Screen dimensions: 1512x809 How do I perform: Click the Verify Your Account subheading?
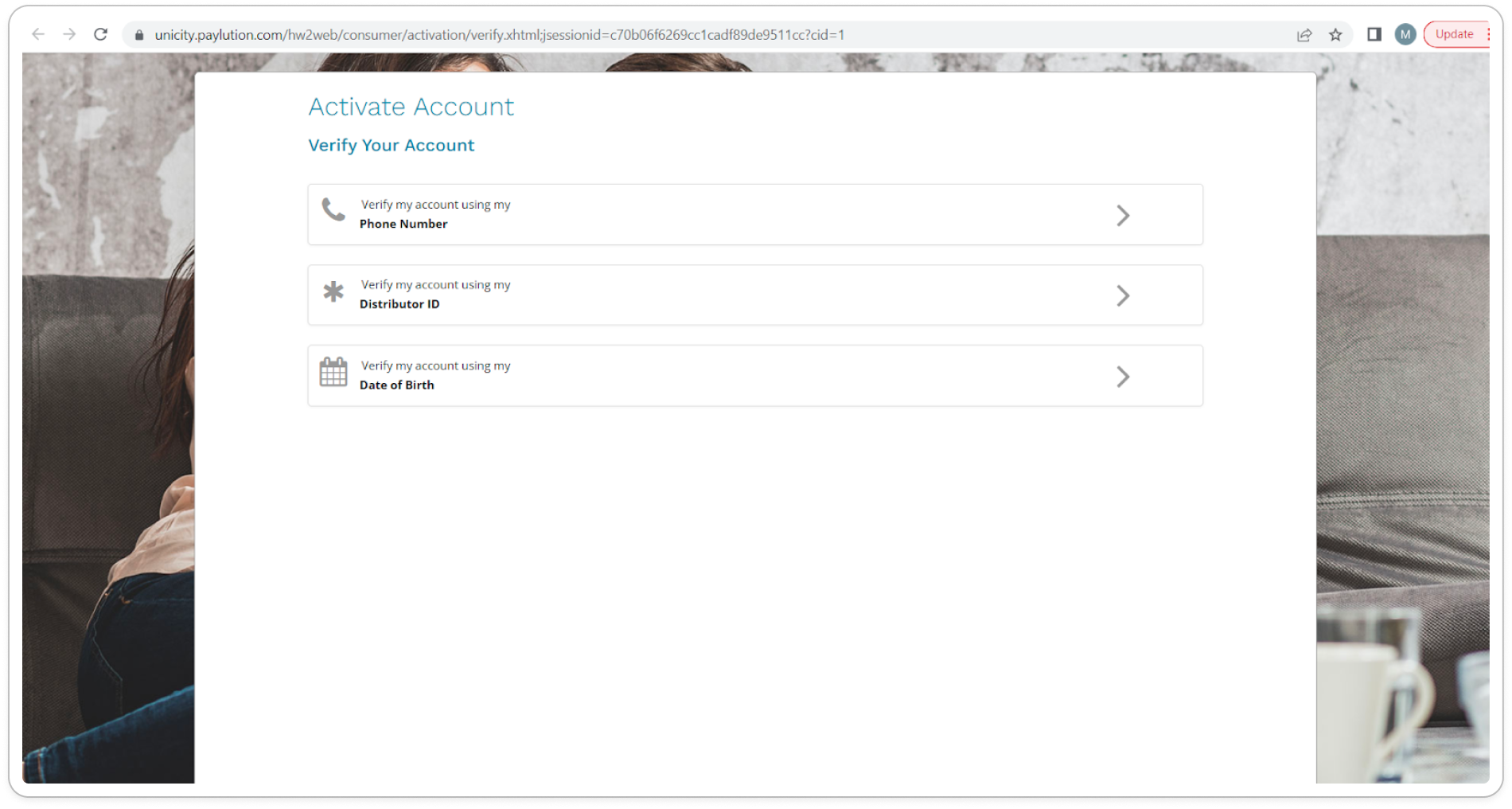pyautogui.click(x=392, y=146)
